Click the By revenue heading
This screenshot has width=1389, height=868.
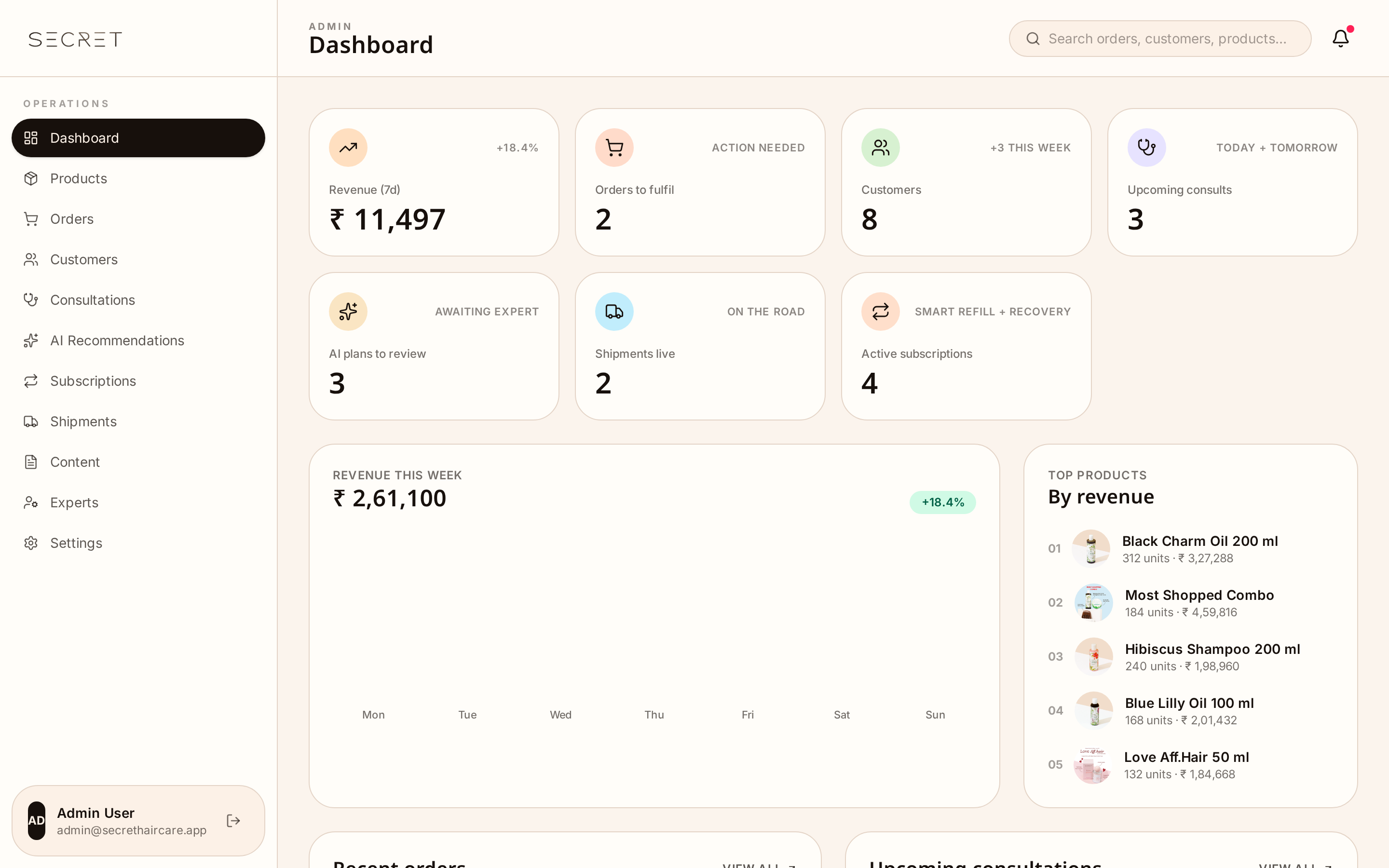(x=1101, y=497)
